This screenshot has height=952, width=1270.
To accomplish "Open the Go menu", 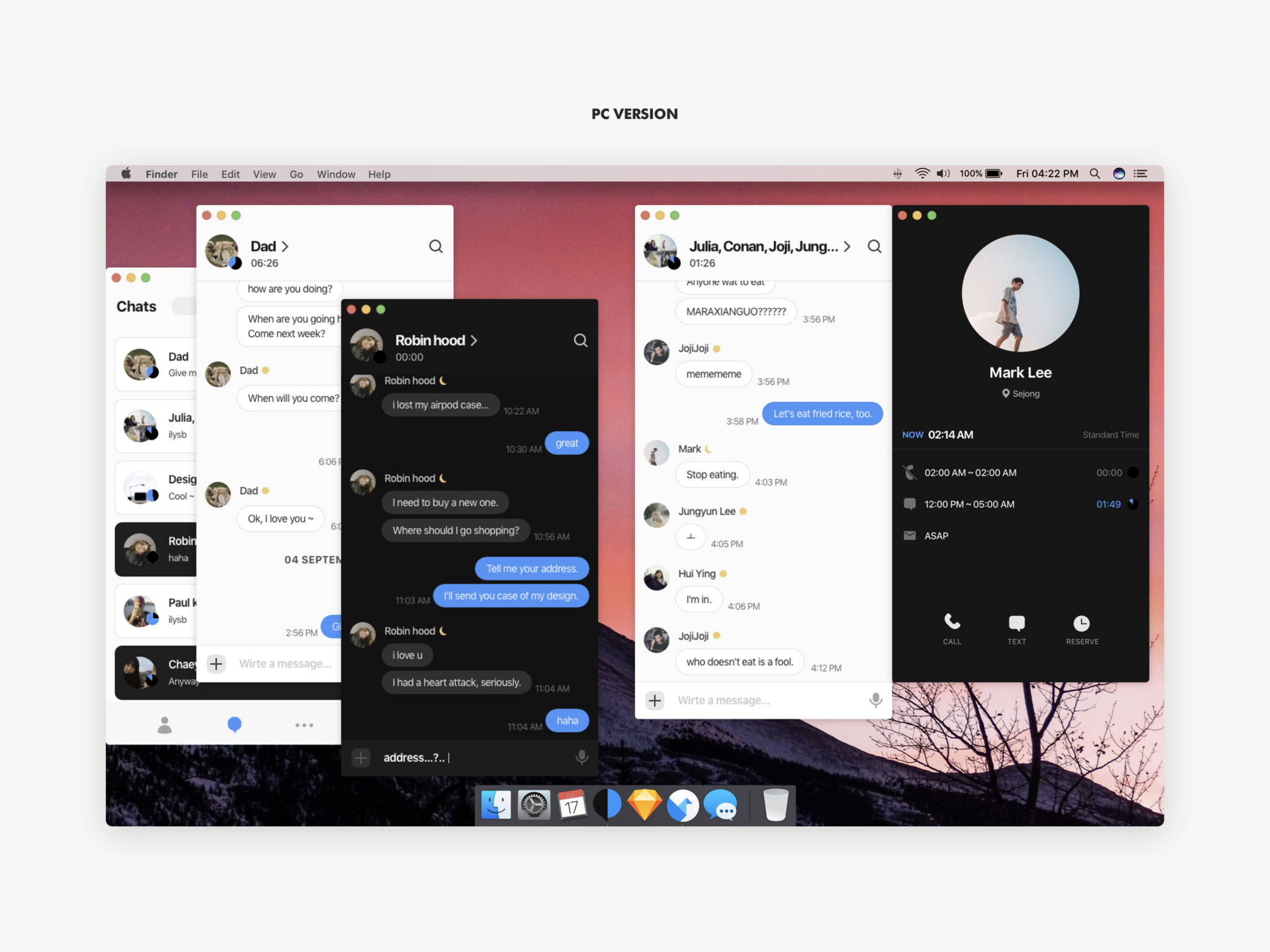I will [296, 174].
